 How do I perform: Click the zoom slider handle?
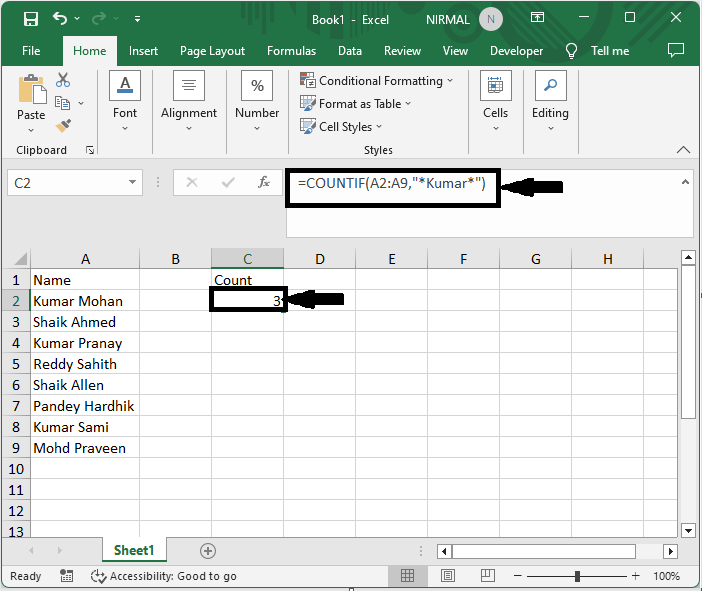[578, 576]
